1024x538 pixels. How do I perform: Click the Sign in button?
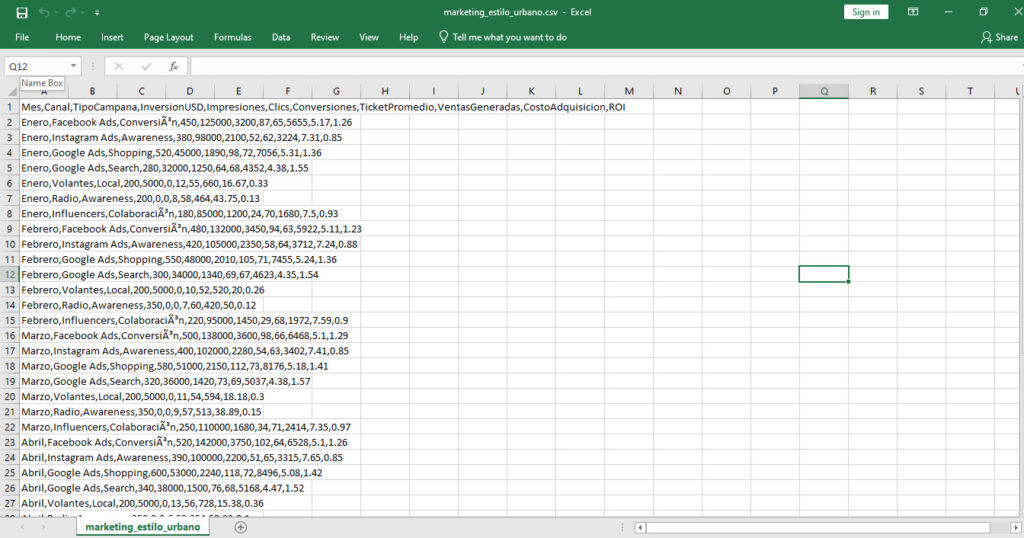[x=866, y=12]
